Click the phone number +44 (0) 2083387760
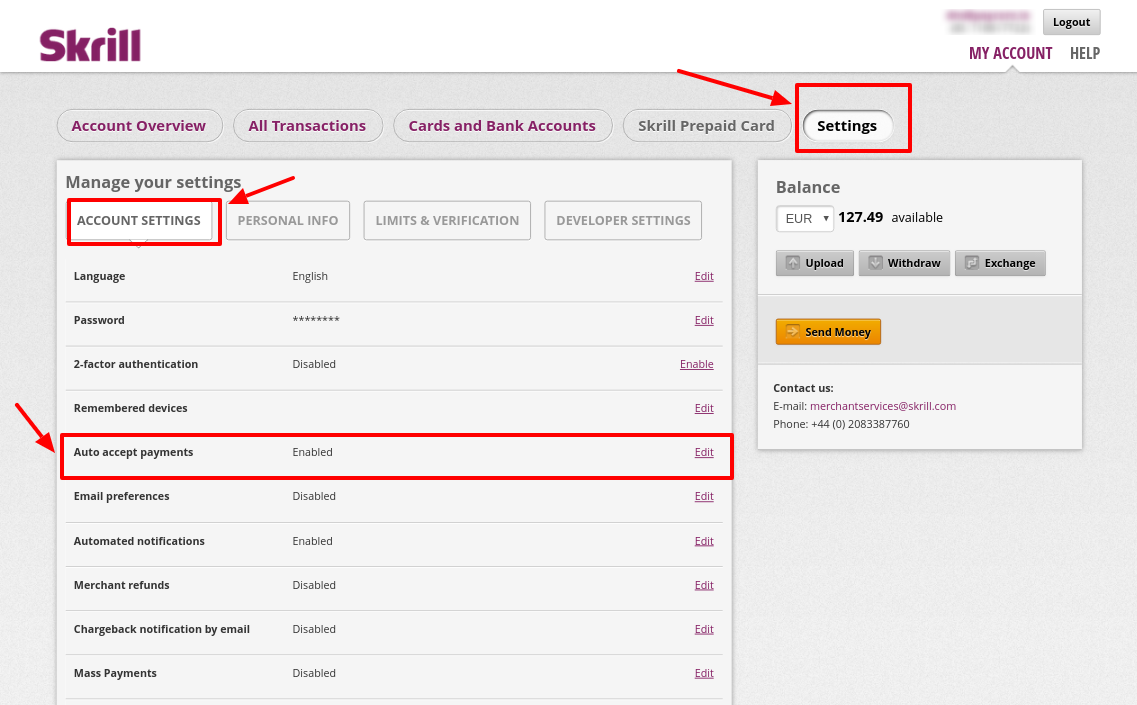Image resolution: width=1137 pixels, height=705 pixels. click(x=860, y=424)
